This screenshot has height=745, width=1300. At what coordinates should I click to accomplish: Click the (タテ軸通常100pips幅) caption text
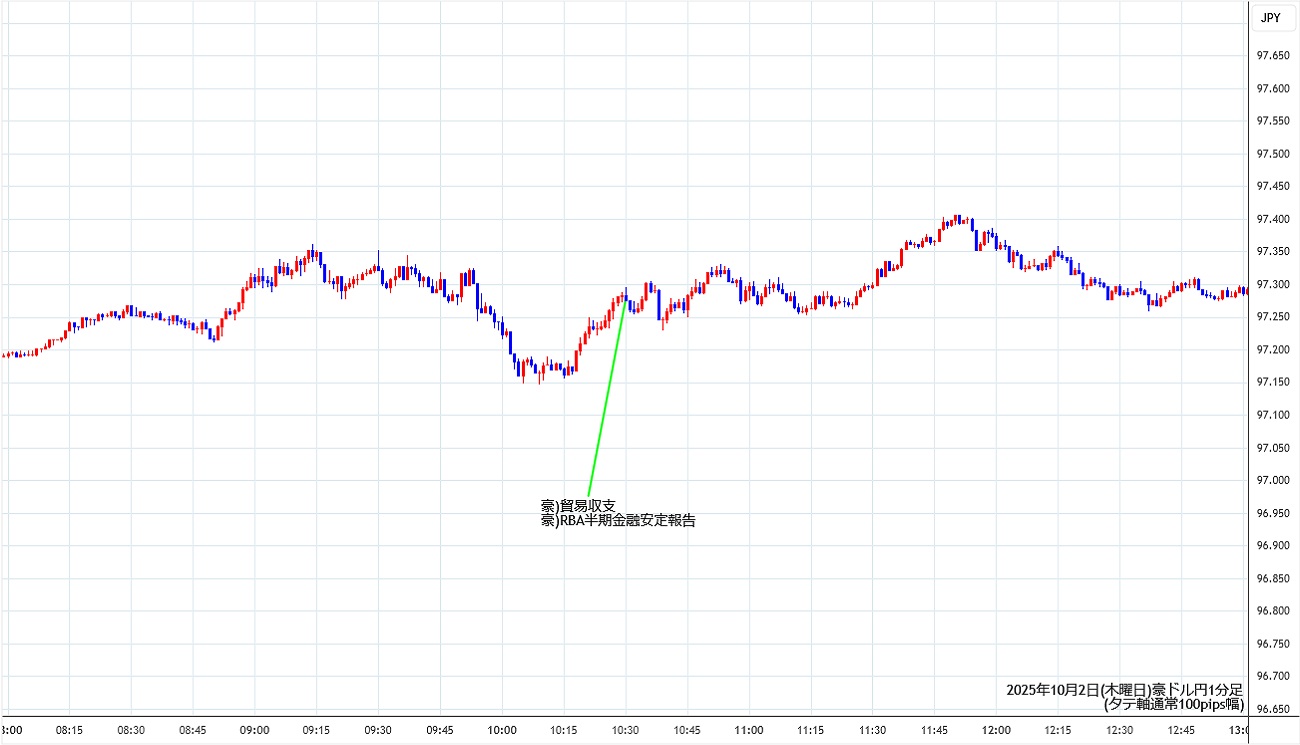coord(1173,704)
